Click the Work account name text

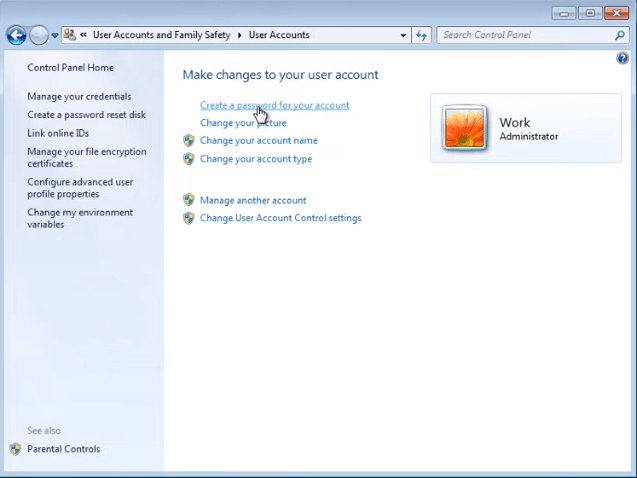515,122
